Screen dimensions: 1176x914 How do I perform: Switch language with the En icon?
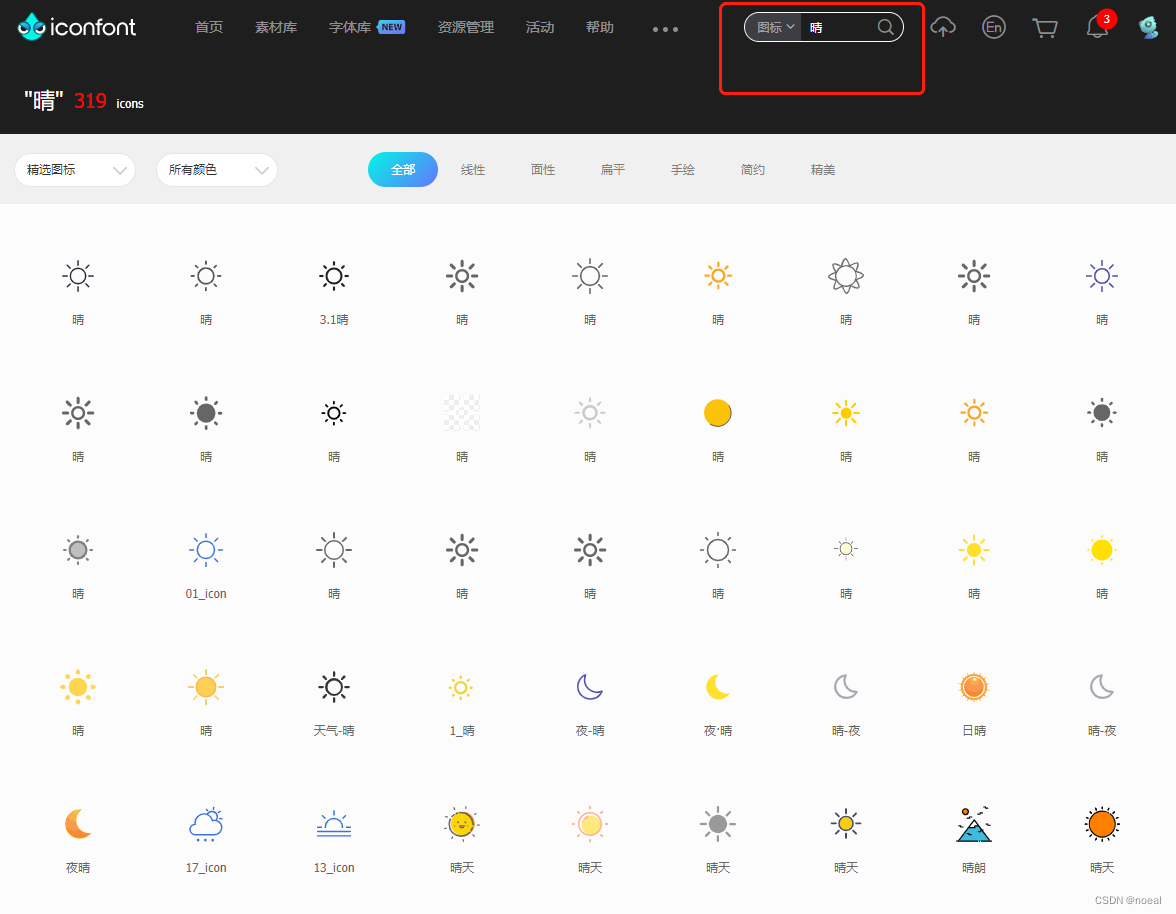[x=994, y=27]
